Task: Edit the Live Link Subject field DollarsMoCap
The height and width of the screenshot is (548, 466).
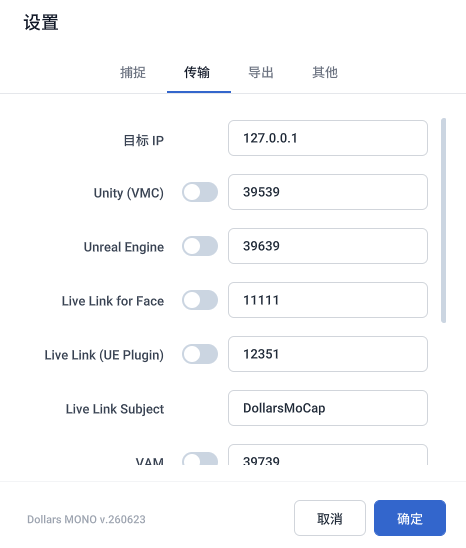Action: pyautogui.click(x=328, y=408)
